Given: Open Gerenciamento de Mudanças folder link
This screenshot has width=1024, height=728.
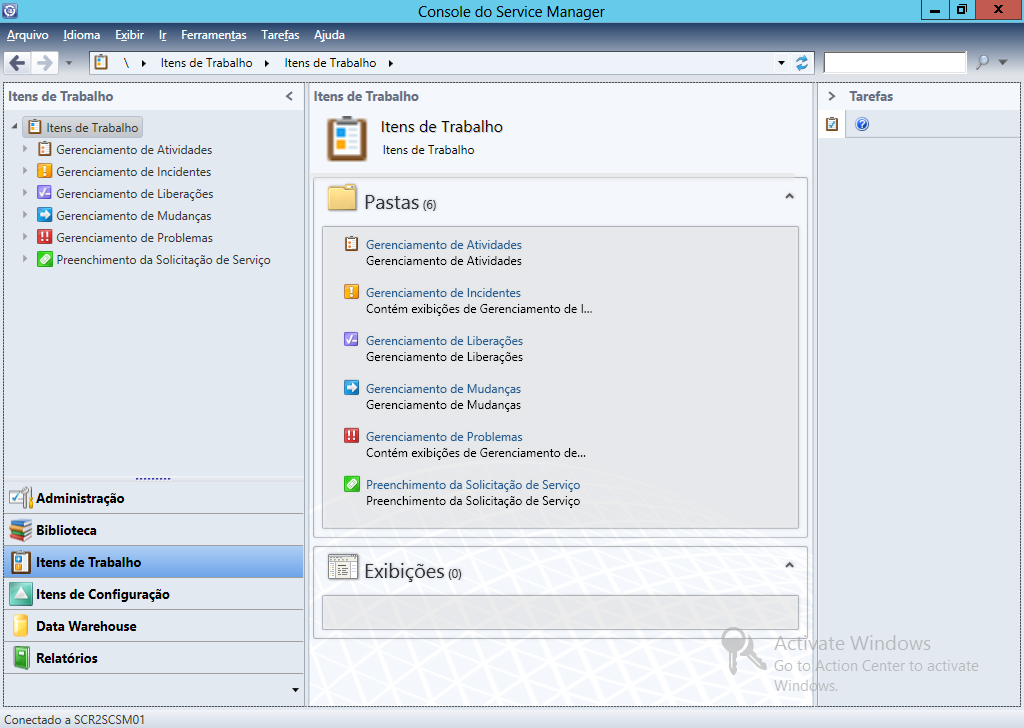Looking at the screenshot, I should point(443,389).
